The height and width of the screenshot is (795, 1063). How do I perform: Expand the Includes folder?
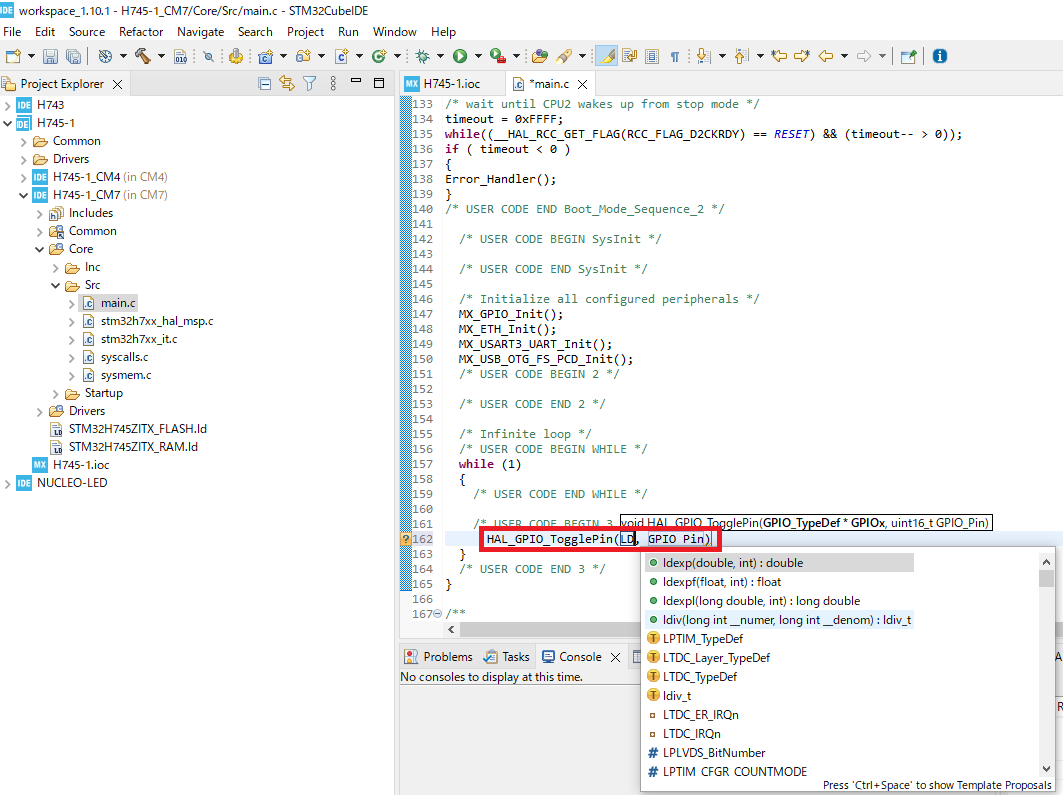39,213
